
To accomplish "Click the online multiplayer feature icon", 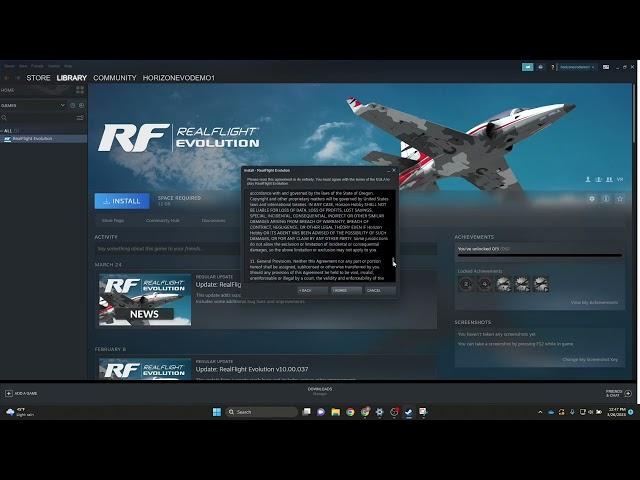I will coord(599,179).
